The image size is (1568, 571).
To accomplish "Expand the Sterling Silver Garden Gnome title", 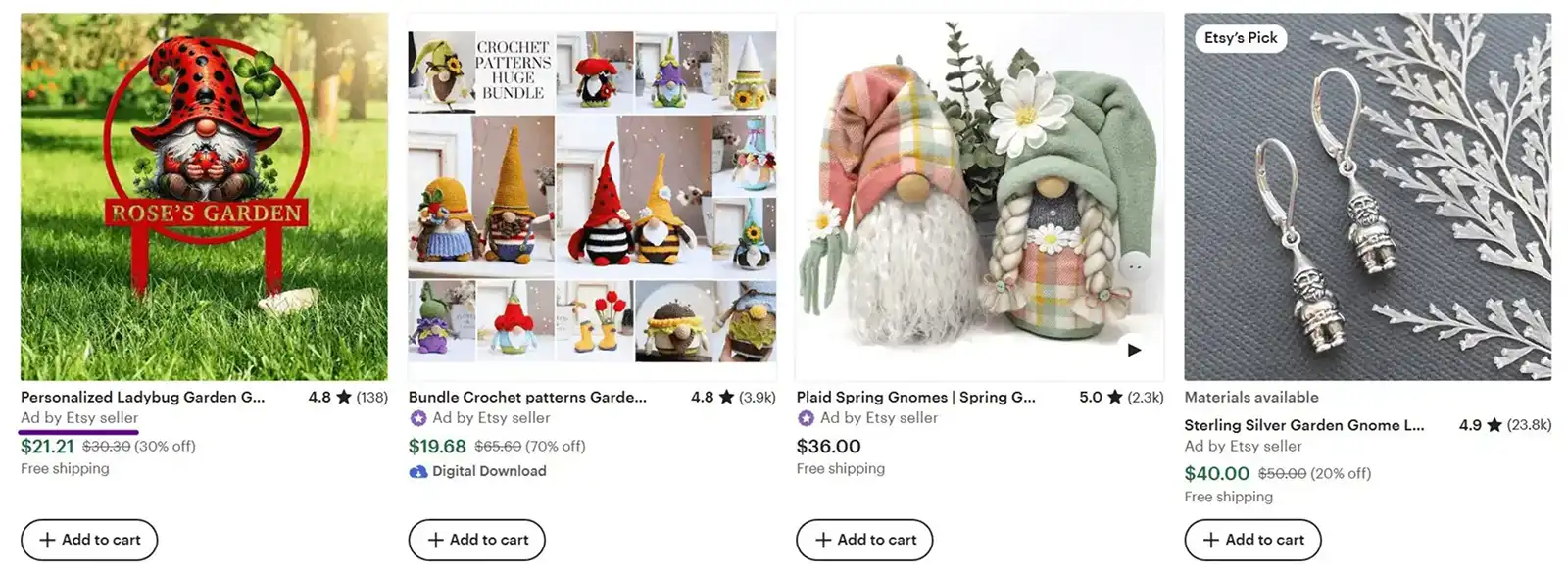I will tap(1305, 425).
